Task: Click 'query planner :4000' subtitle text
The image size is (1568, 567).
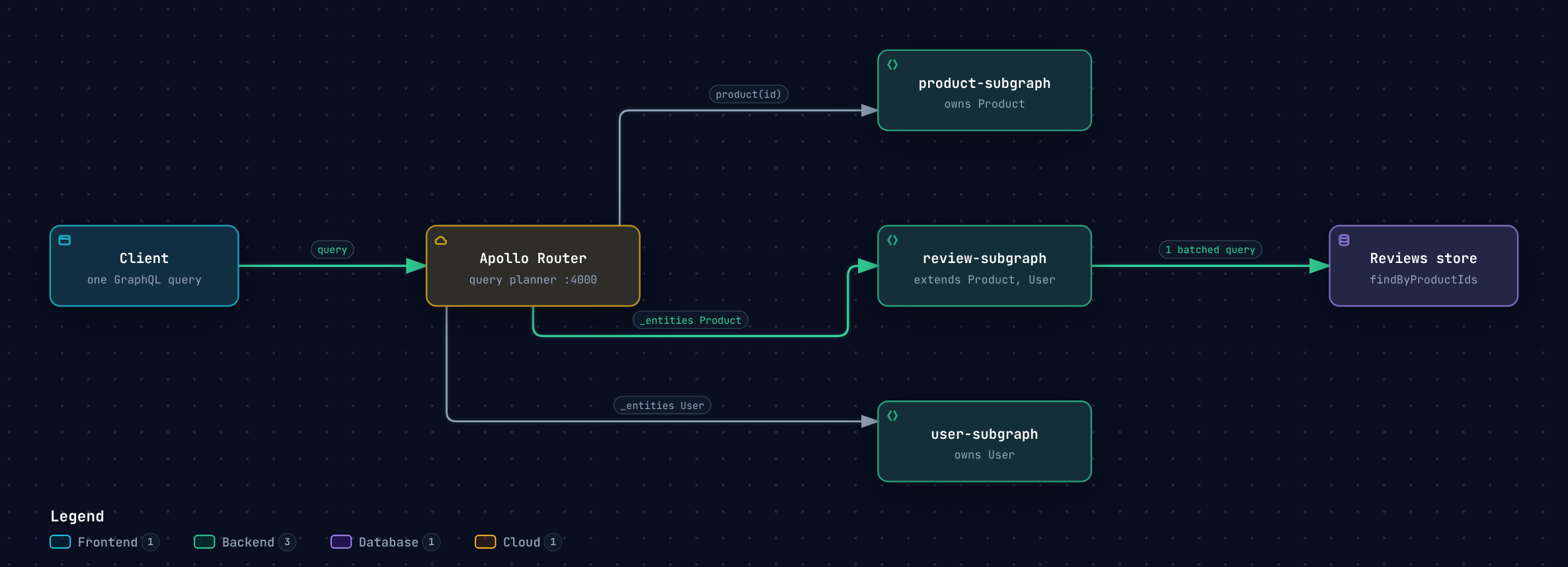Action: [x=533, y=280]
